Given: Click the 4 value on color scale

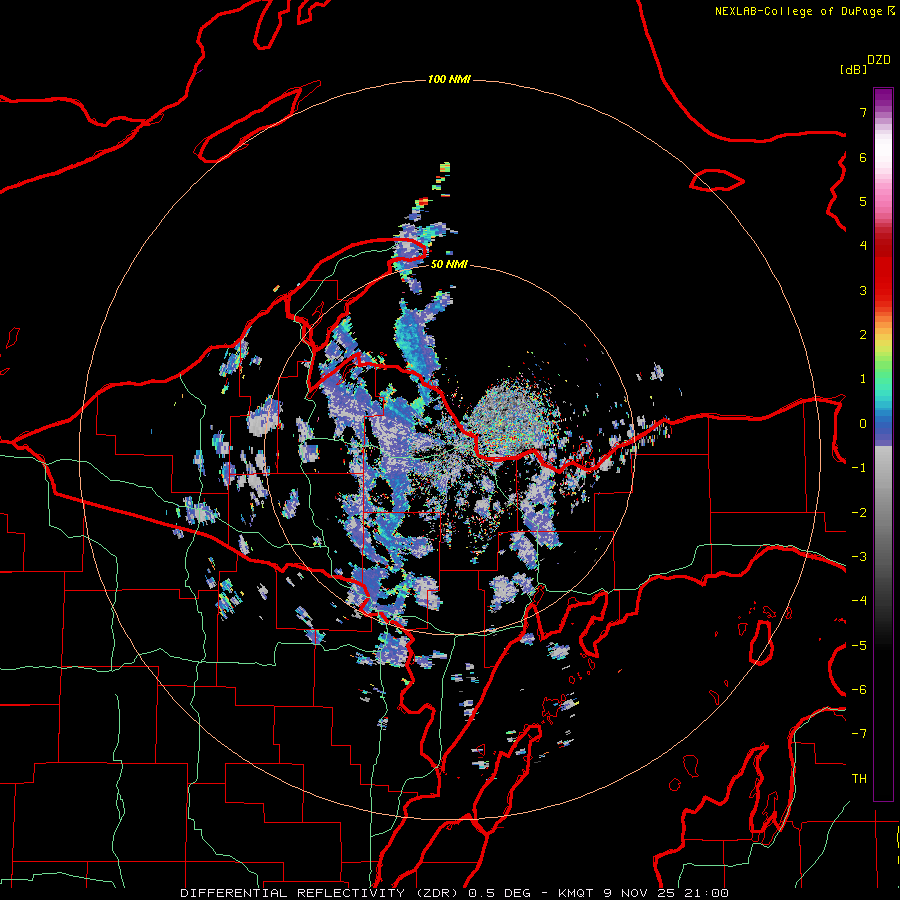Looking at the screenshot, I should [863, 246].
